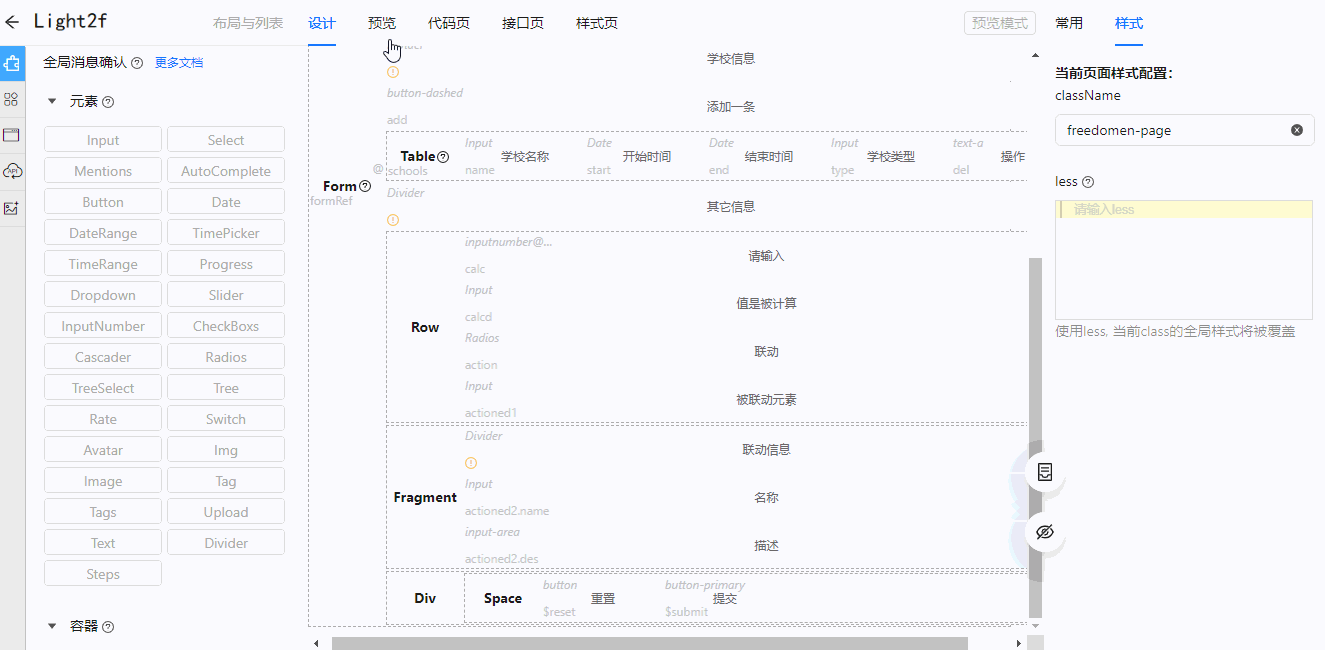Viewport: 1325px width, 650px height.
Task: Click the less code editor area
Action: (1184, 260)
